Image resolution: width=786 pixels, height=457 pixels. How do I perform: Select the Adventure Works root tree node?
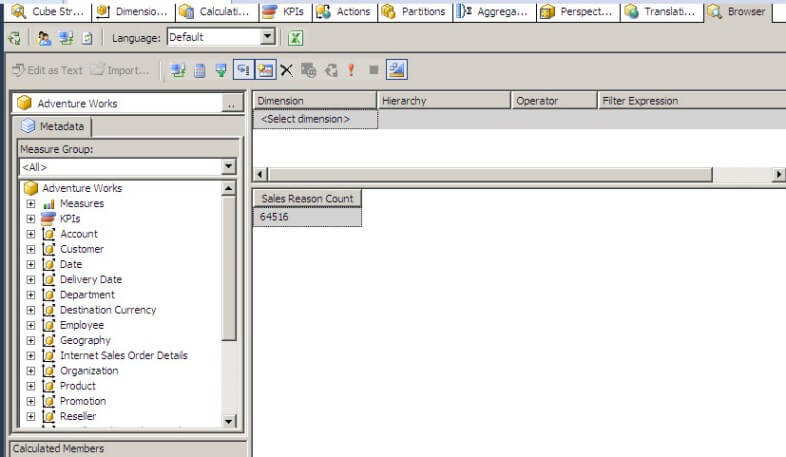(x=82, y=188)
